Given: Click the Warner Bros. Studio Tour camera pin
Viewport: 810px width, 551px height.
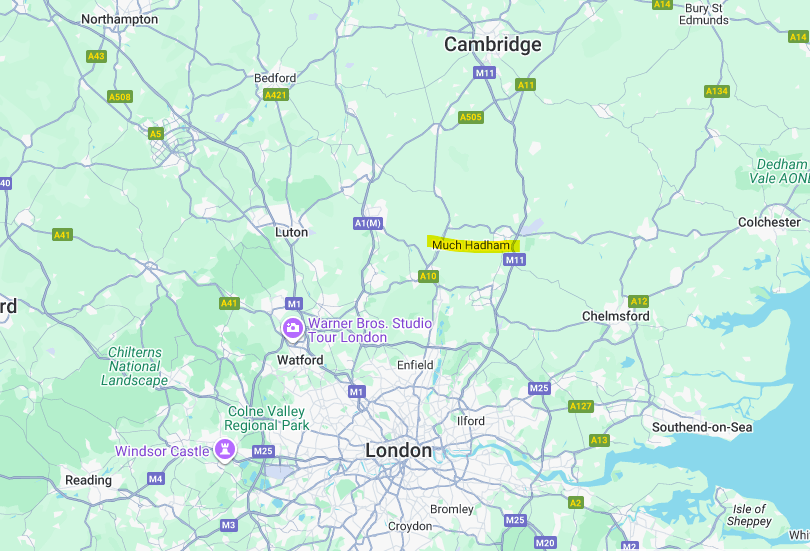Looking at the screenshot, I should [292, 328].
